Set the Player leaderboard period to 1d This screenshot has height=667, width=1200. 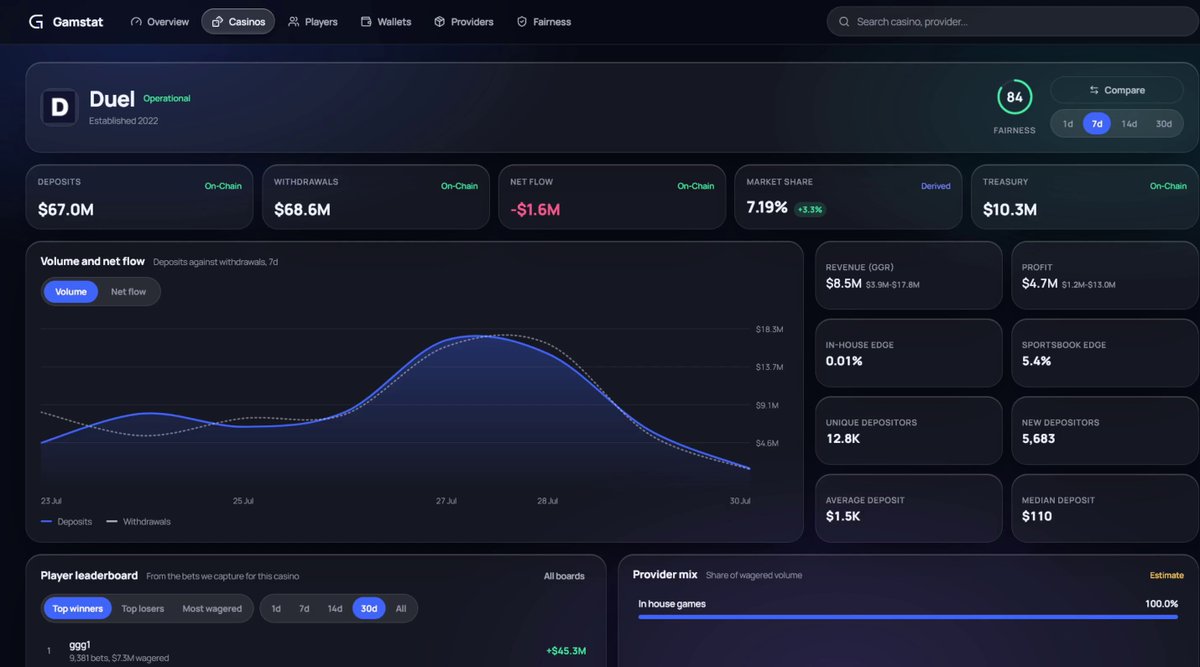[x=276, y=608]
